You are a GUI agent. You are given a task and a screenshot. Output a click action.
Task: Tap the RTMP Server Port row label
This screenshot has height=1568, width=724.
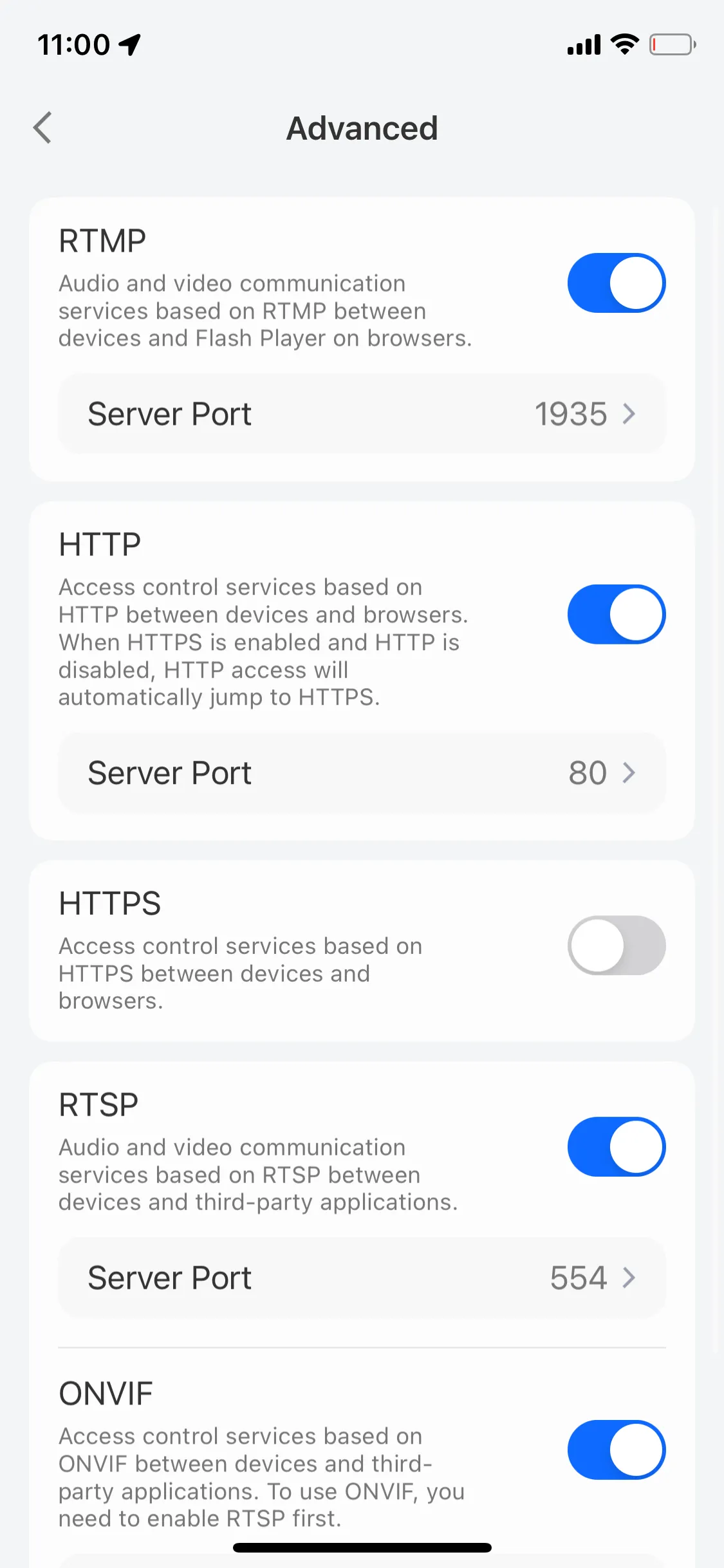tap(169, 414)
